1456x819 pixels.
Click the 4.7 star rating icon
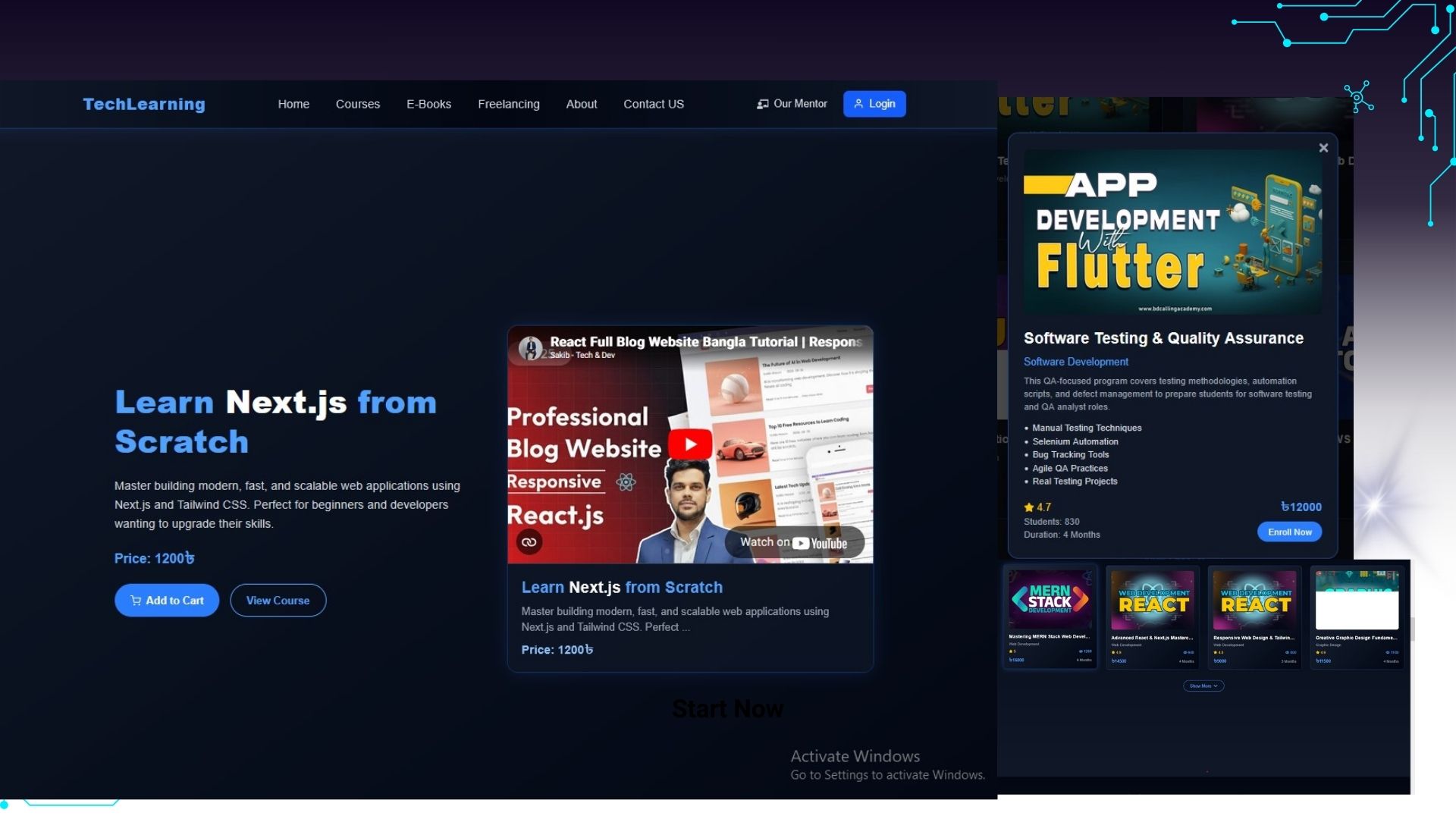point(1029,507)
